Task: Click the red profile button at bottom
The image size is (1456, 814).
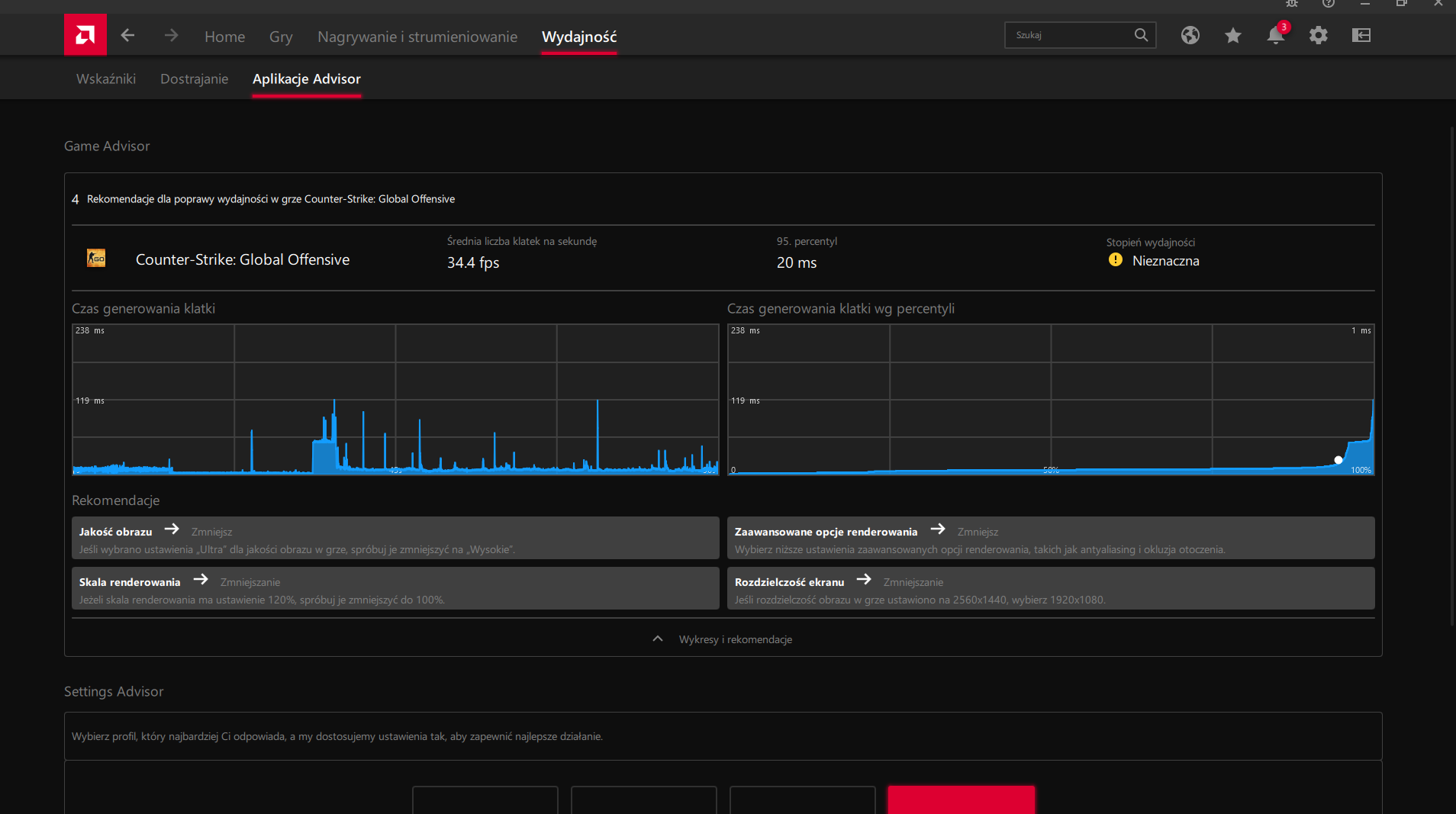Action: click(962, 800)
